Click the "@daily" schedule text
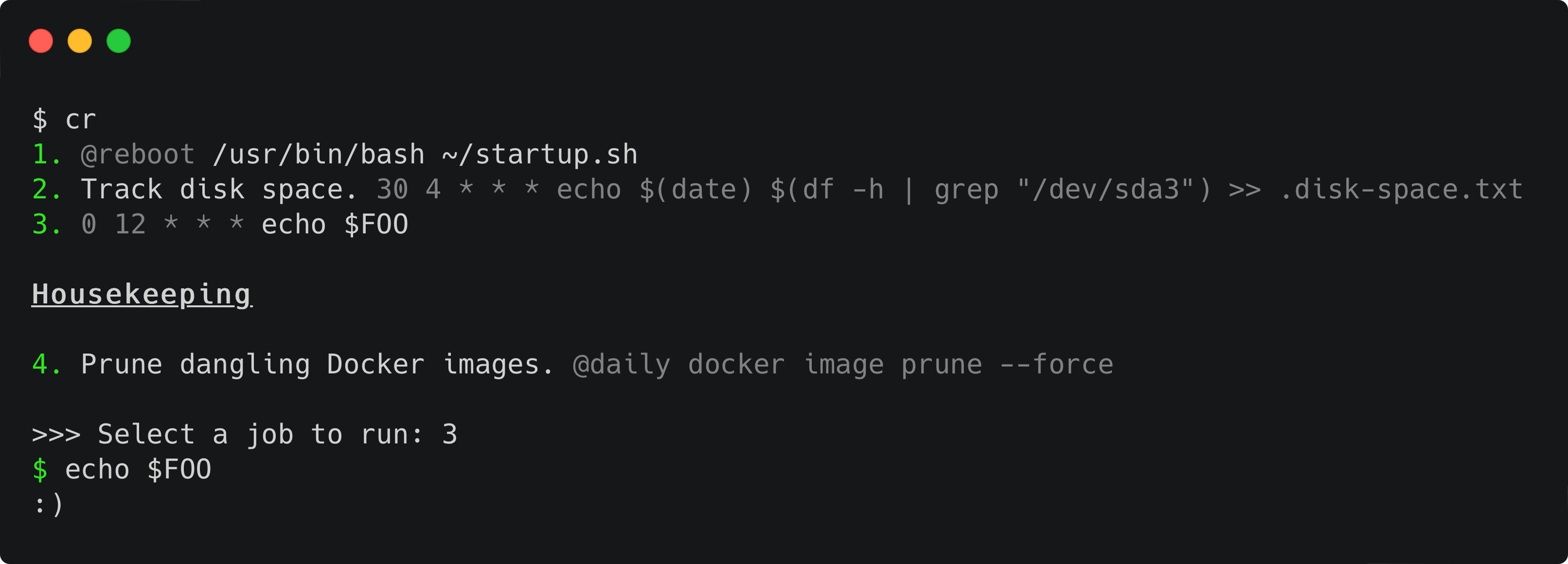 tap(622, 365)
